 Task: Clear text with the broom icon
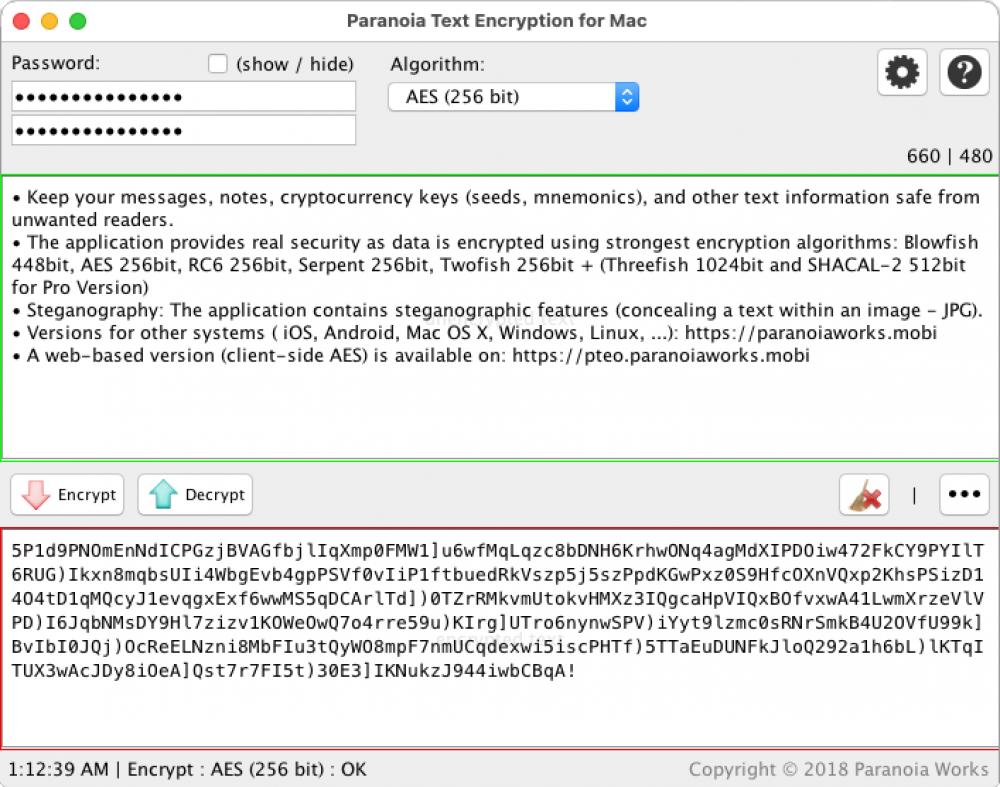[863, 494]
